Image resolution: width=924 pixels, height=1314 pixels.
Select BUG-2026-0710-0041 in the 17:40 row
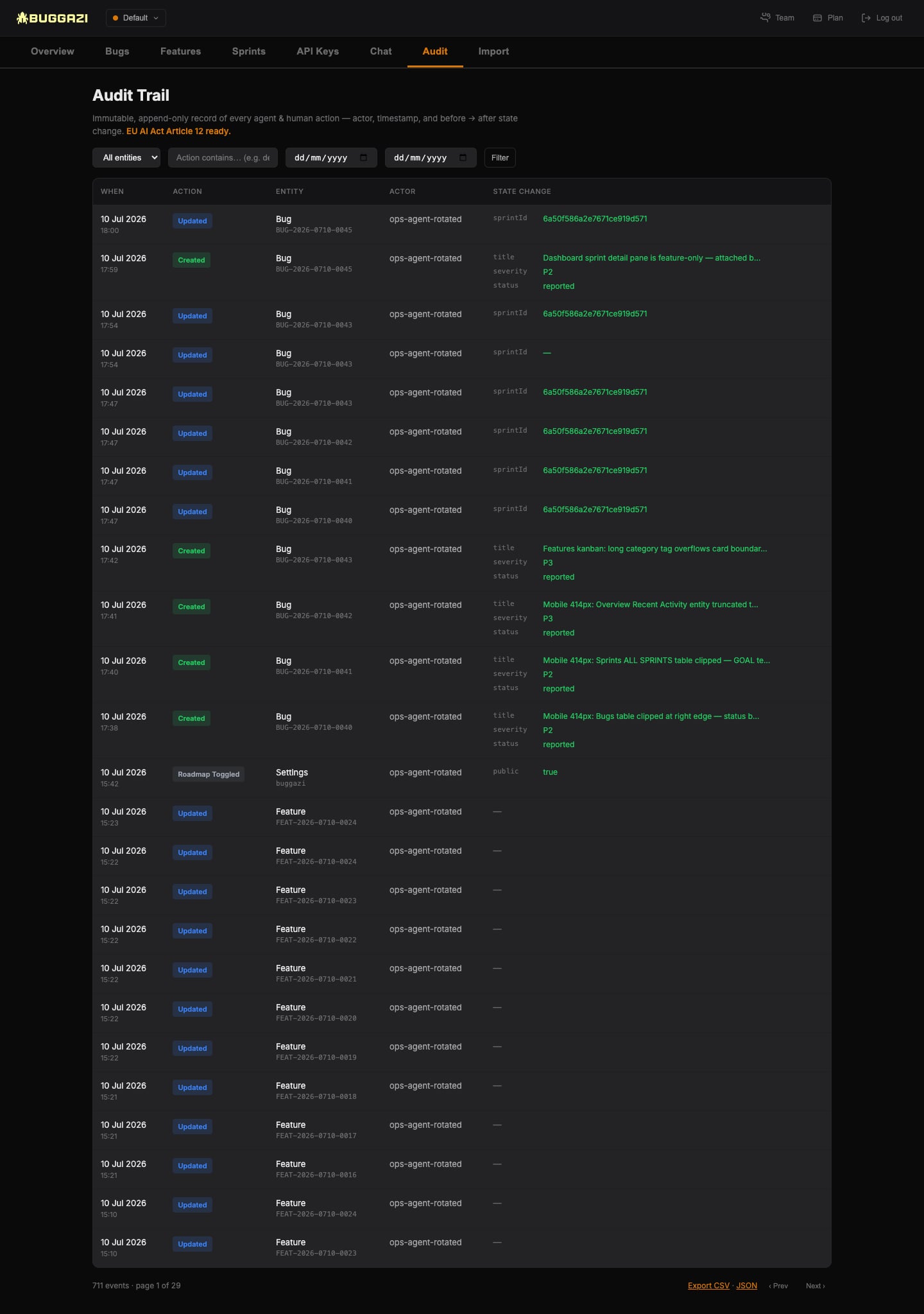(314, 672)
